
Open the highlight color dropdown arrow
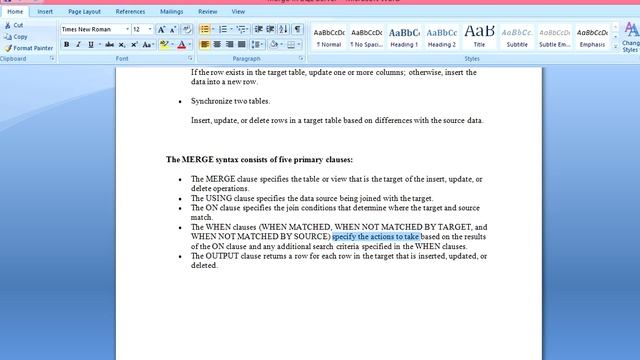click(172, 44)
